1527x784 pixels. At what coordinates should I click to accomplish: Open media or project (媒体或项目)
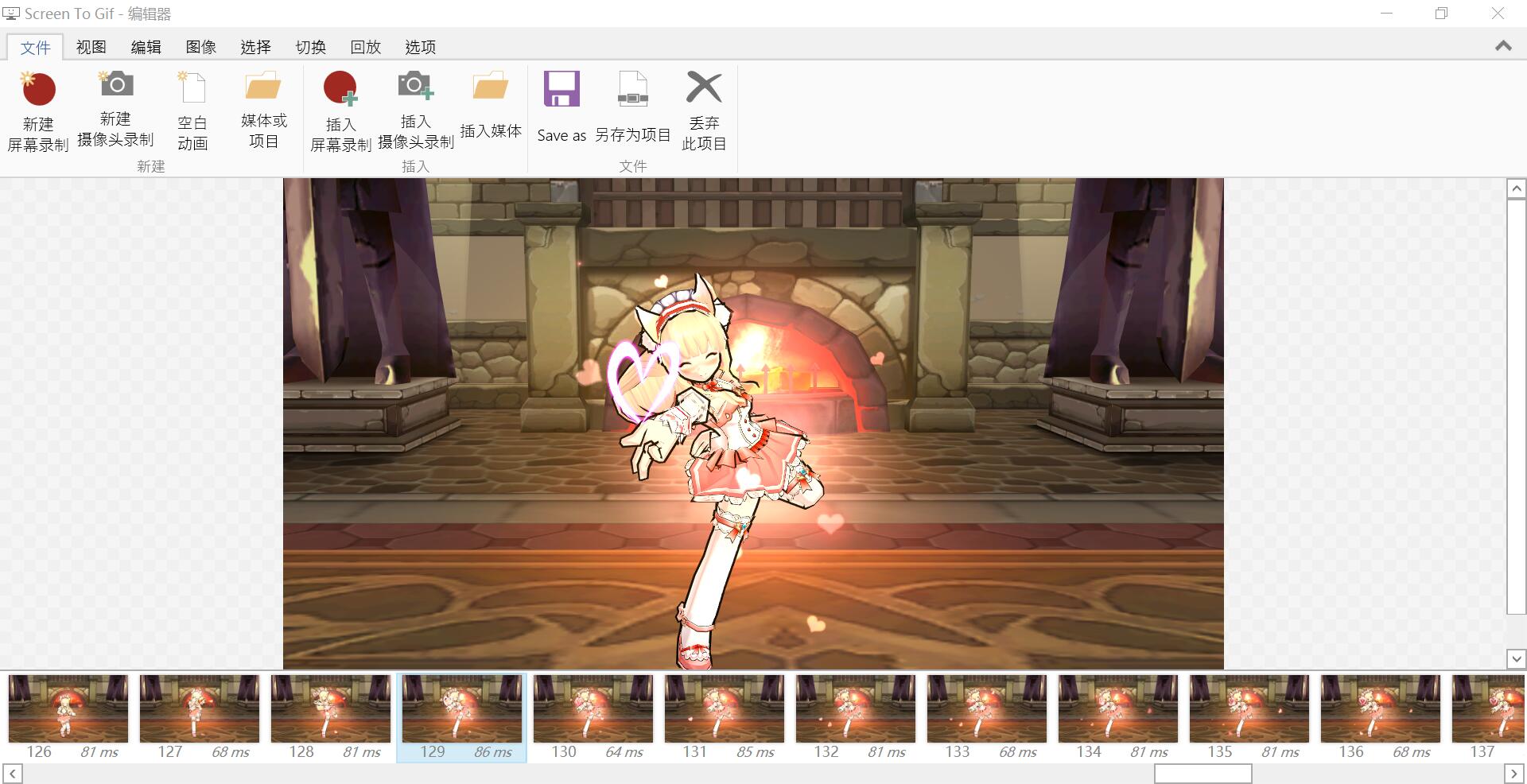pyautogui.click(x=263, y=110)
